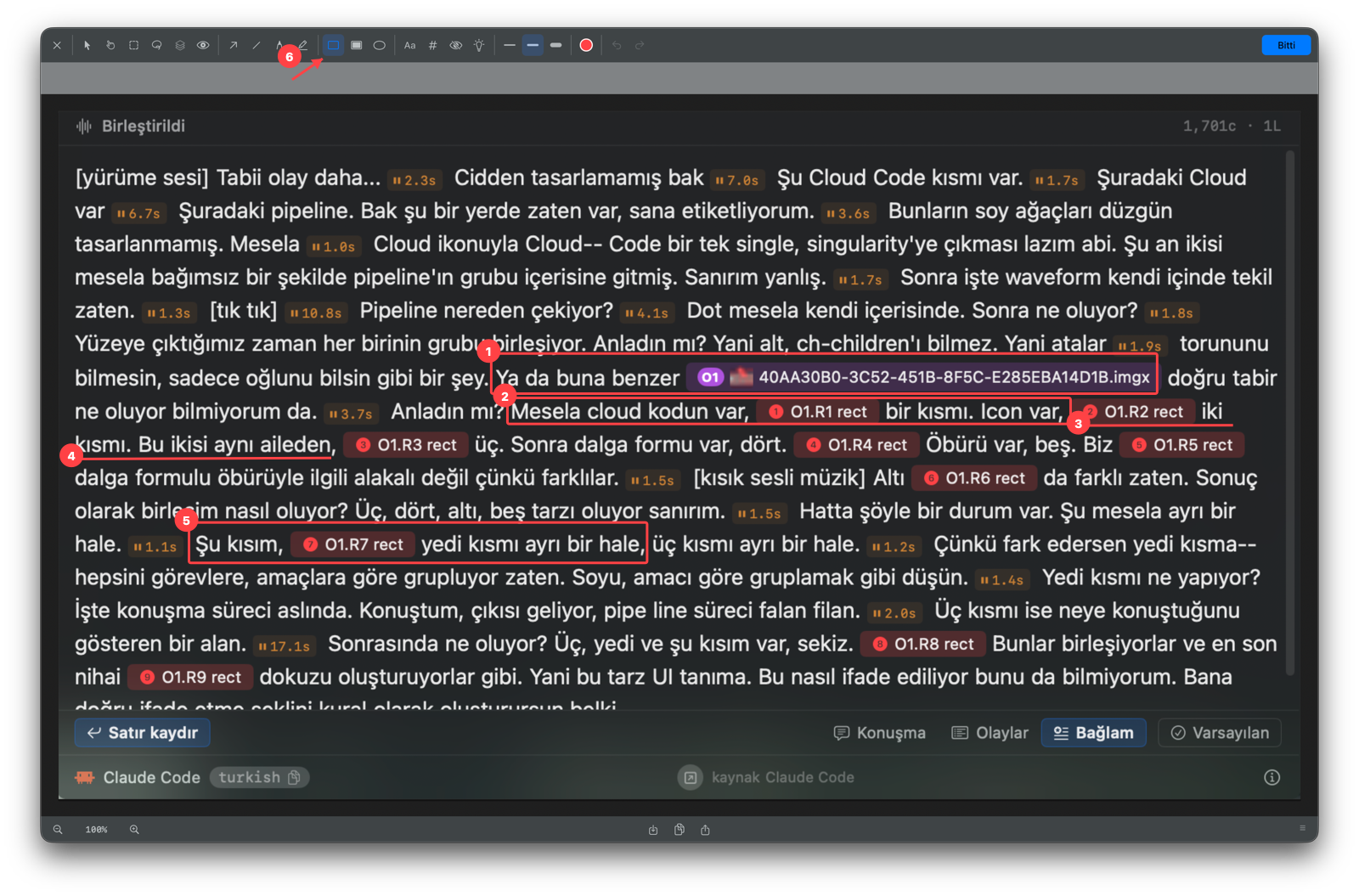Click the 1,701c · 1L character count

[x=1232, y=127]
